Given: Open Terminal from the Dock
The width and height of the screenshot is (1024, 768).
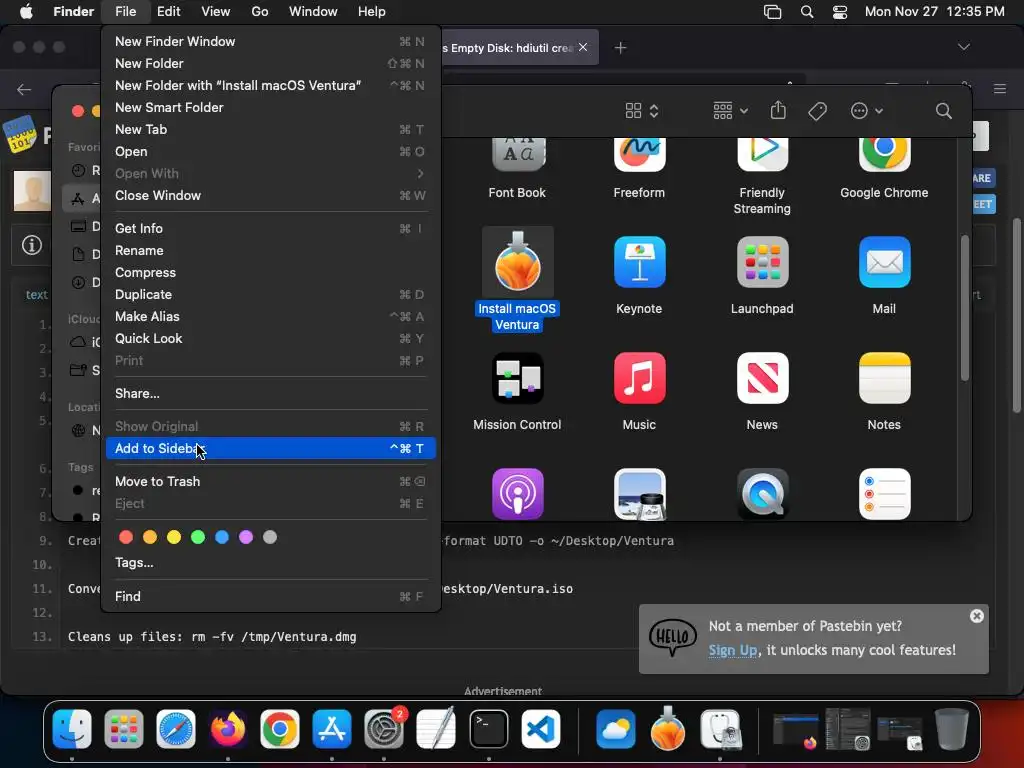Looking at the screenshot, I should coord(488,729).
